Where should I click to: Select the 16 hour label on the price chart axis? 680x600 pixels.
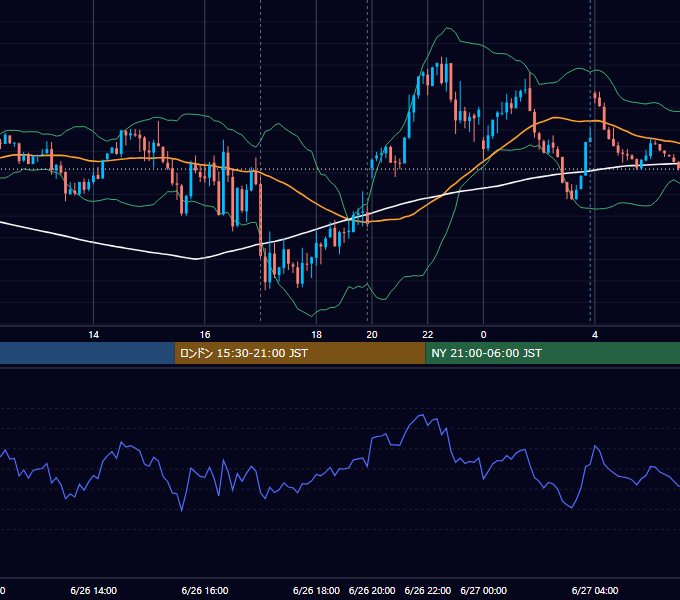tap(205, 335)
